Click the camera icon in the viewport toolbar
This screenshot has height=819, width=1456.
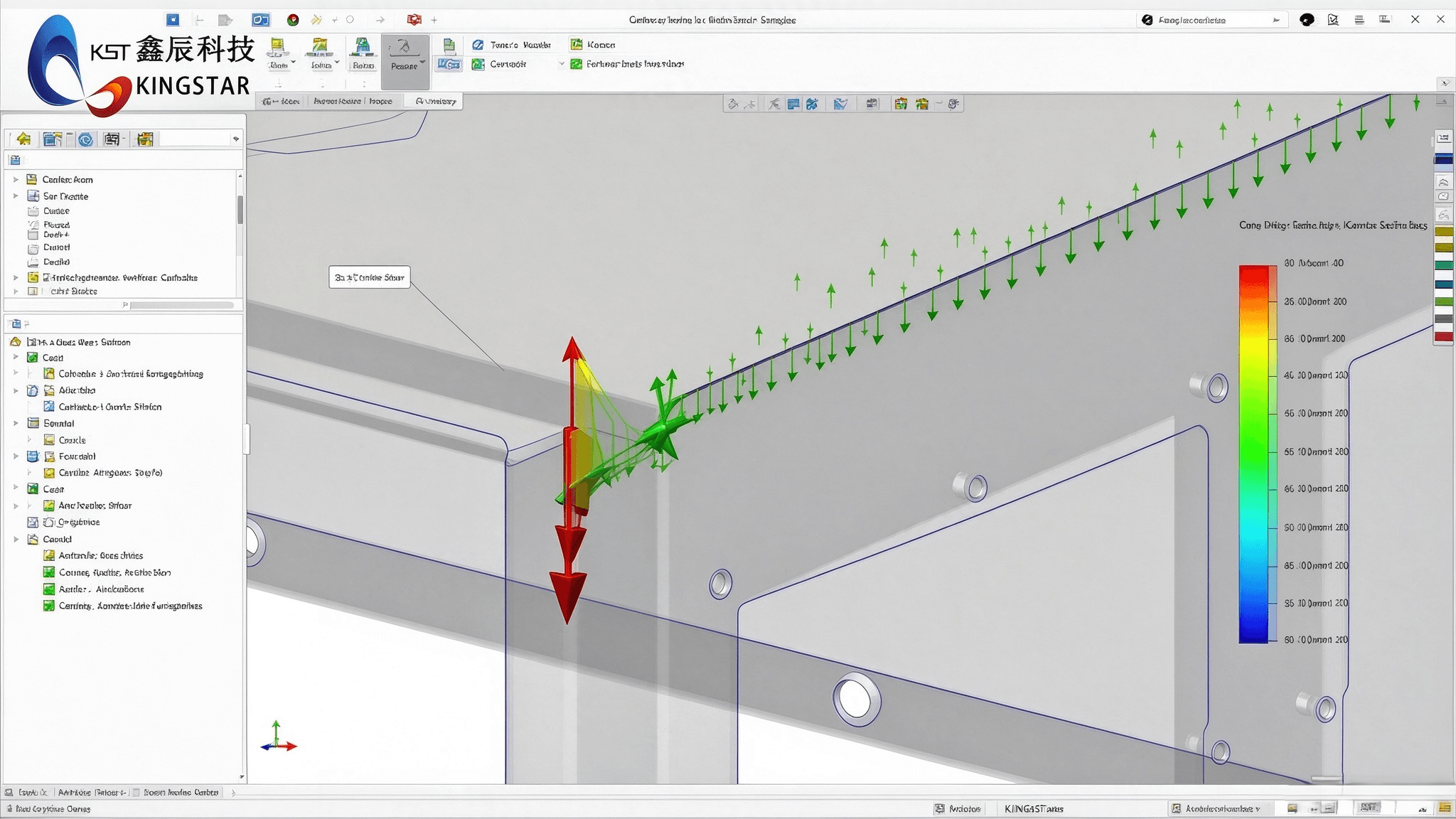(x=872, y=105)
